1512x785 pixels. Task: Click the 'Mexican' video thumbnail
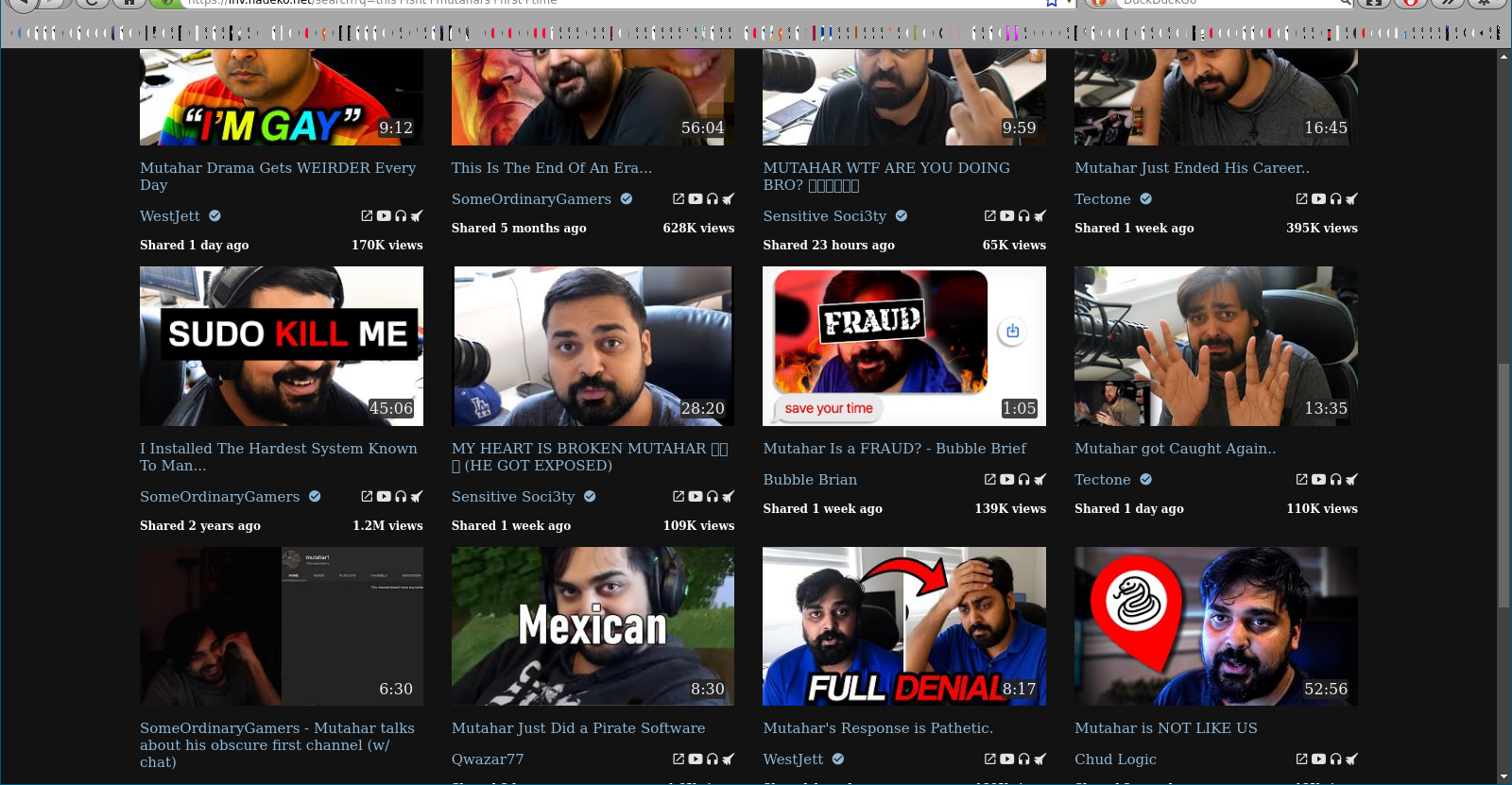point(593,626)
